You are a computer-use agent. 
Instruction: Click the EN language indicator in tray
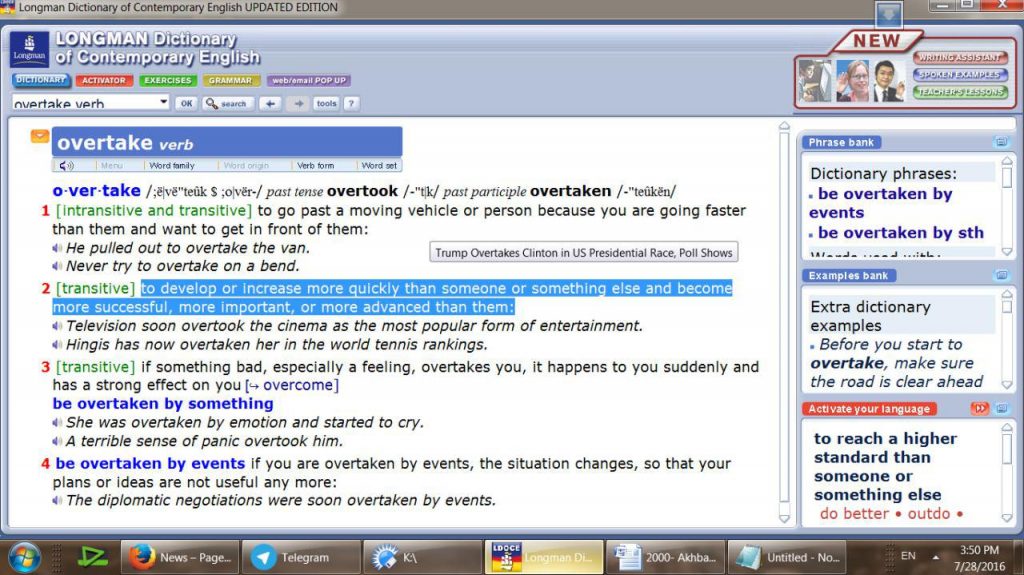pyautogui.click(x=908, y=556)
